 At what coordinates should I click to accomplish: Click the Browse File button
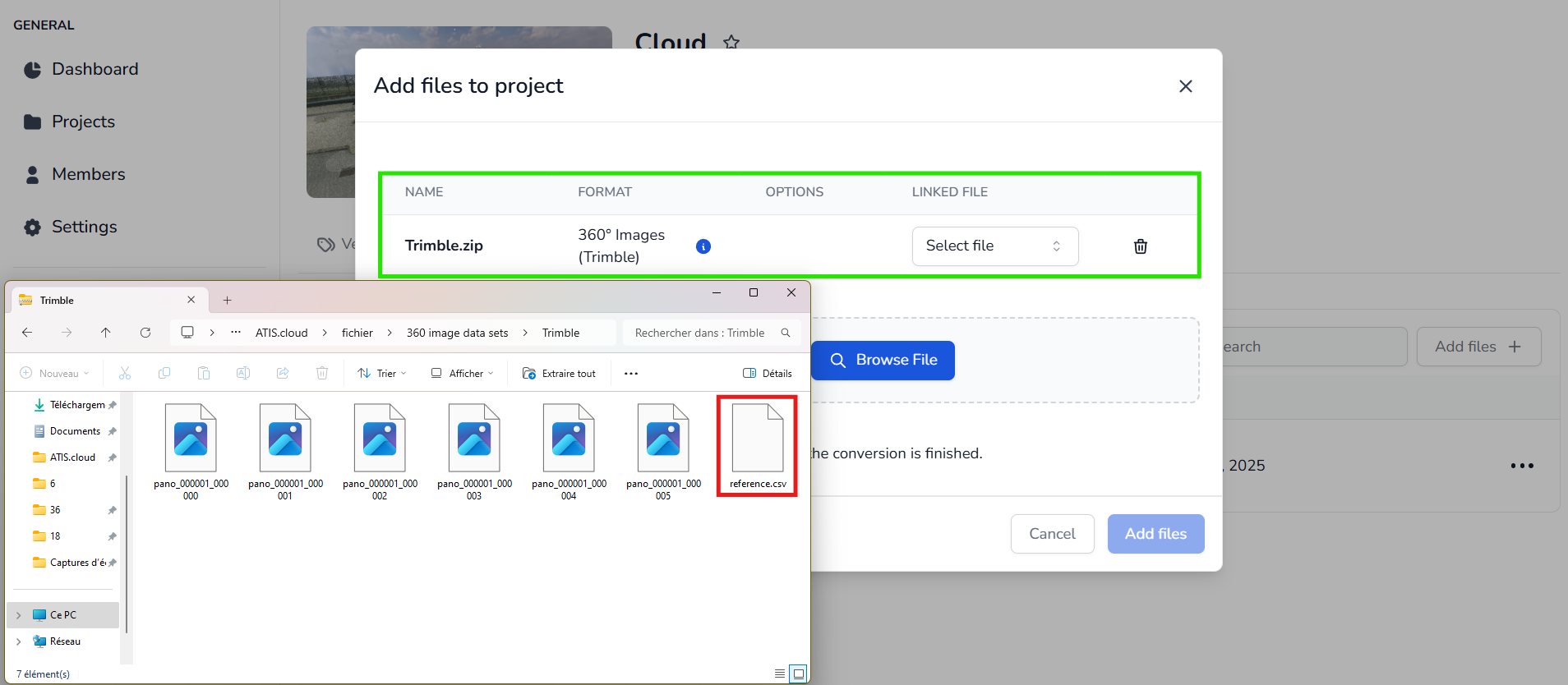[x=883, y=361]
